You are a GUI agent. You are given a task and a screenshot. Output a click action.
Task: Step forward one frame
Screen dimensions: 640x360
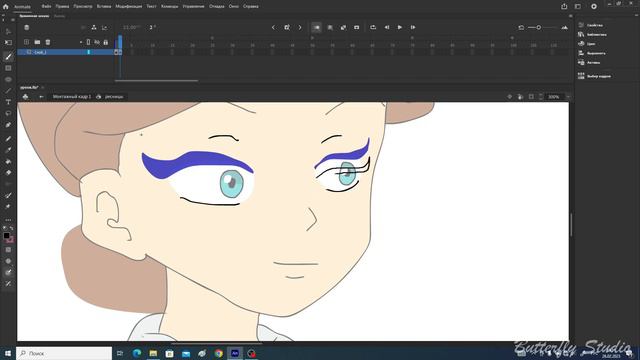click(x=413, y=27)
